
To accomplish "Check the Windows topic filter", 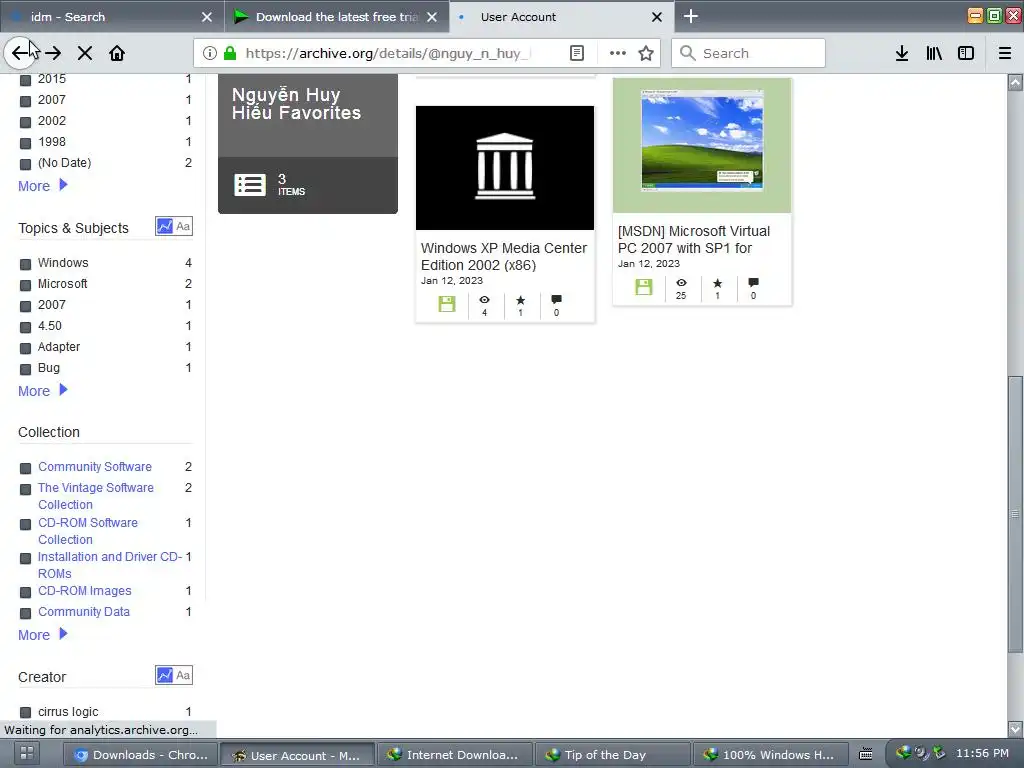I will (x=25, y=264).
